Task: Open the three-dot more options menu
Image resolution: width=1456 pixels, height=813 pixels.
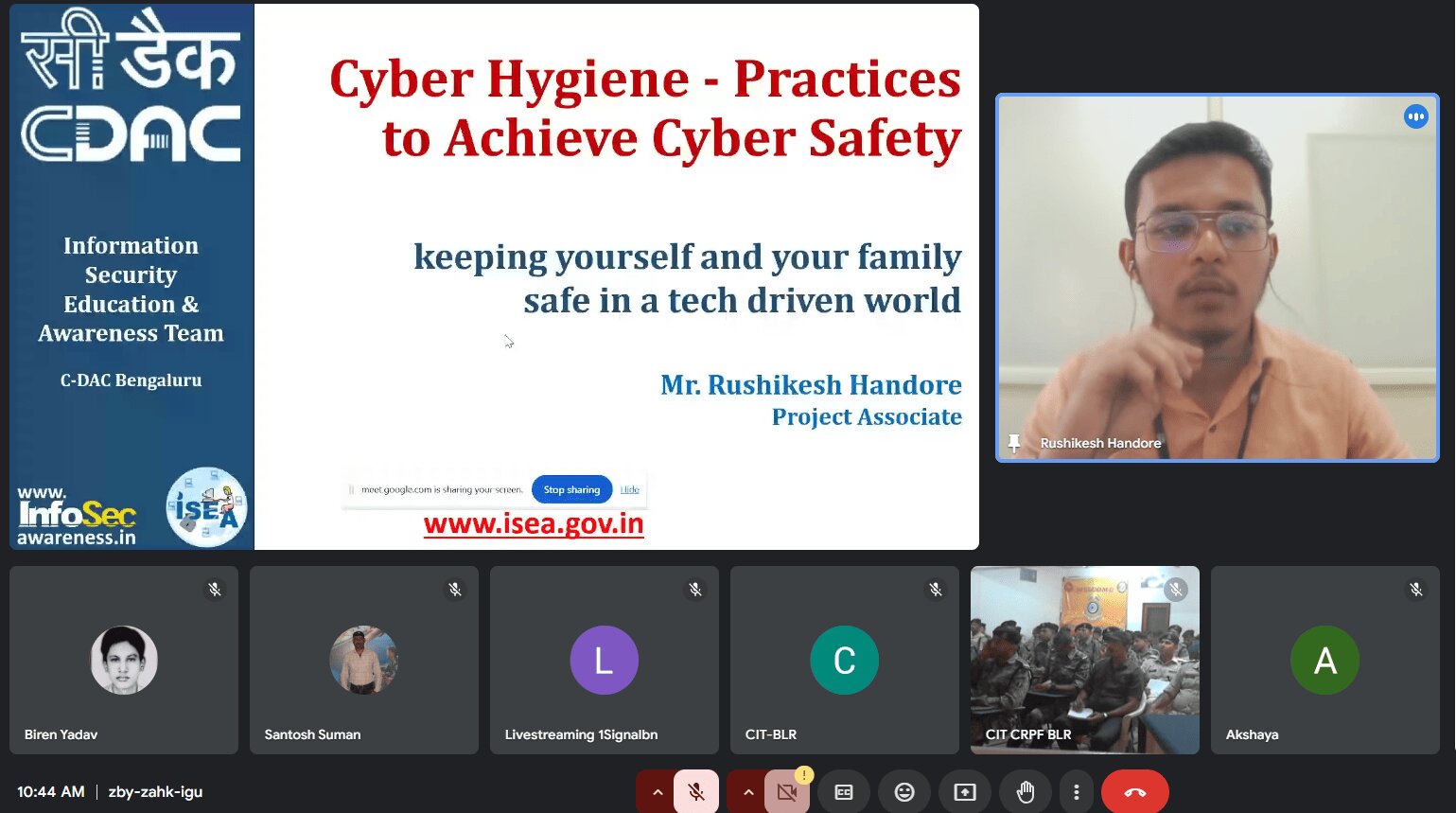Action: click(1076, 792)
